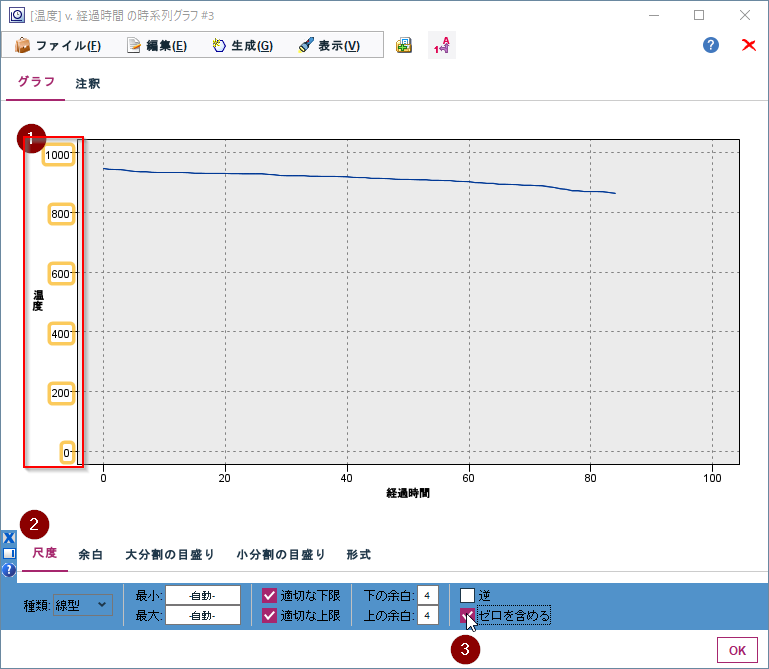
Task: Click the 80 label on the X axis
Action: click(590, 478)
